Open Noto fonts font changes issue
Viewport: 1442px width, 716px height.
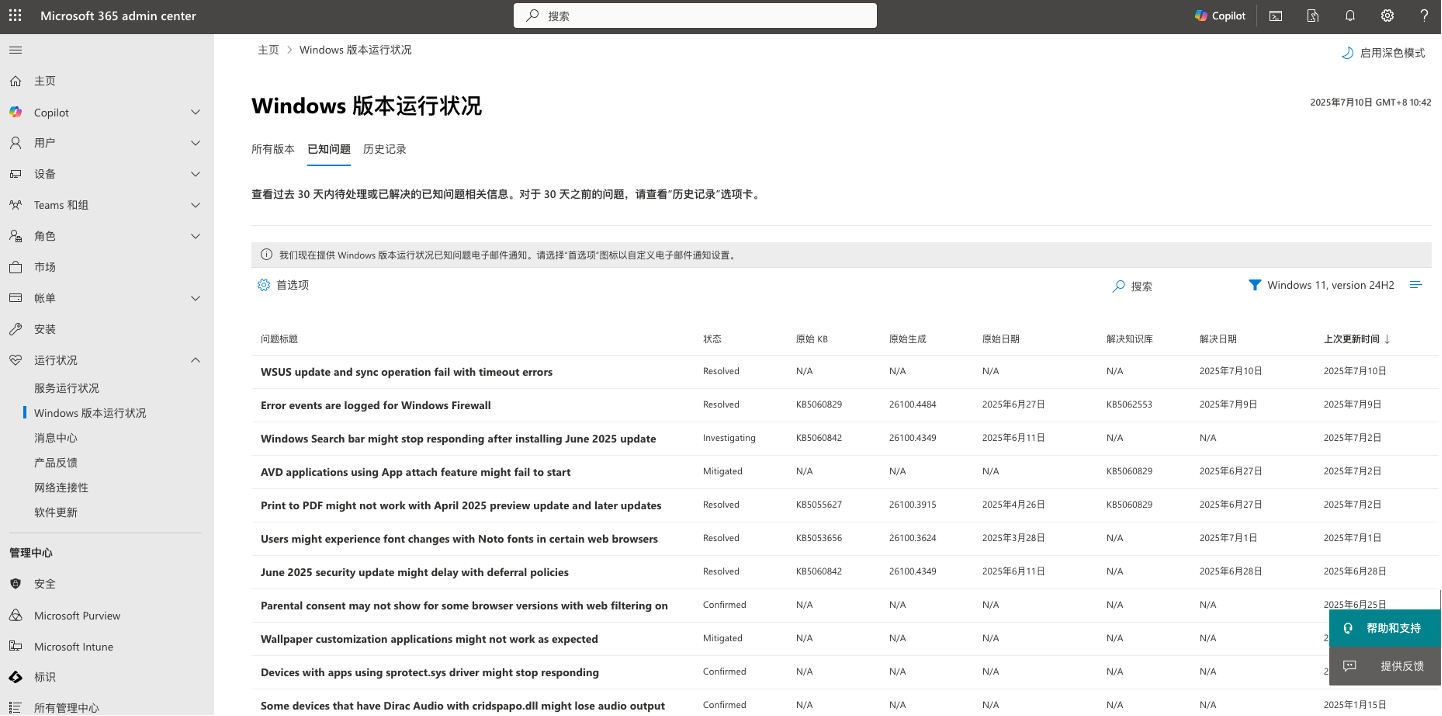point(459,539)
